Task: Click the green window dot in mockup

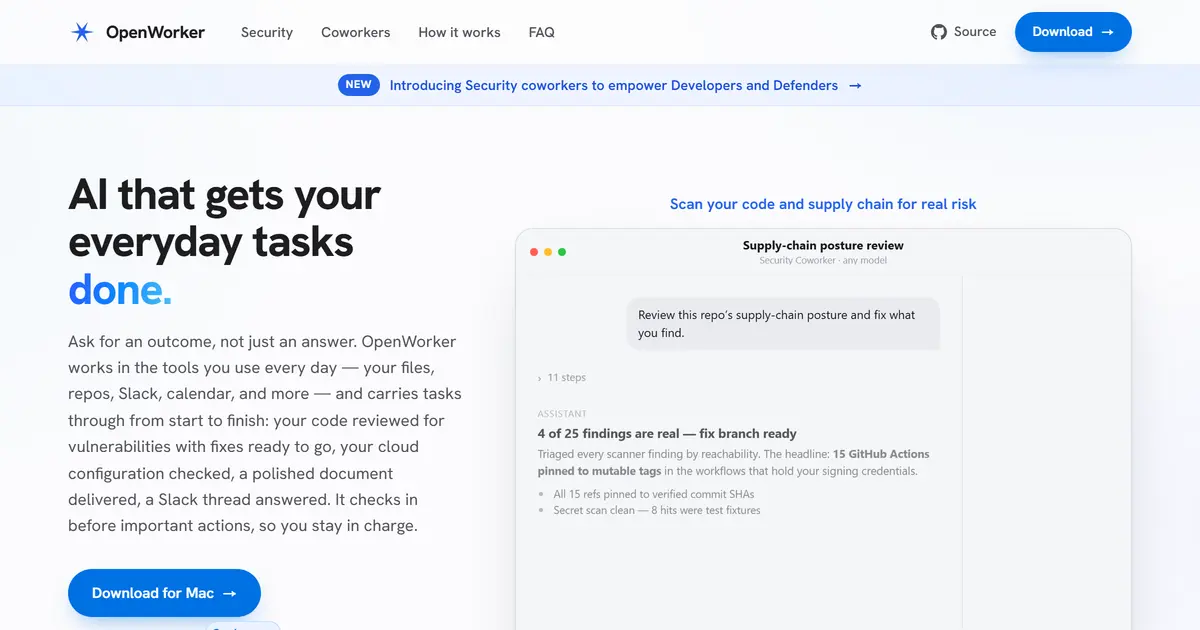Action: point(562,252)
